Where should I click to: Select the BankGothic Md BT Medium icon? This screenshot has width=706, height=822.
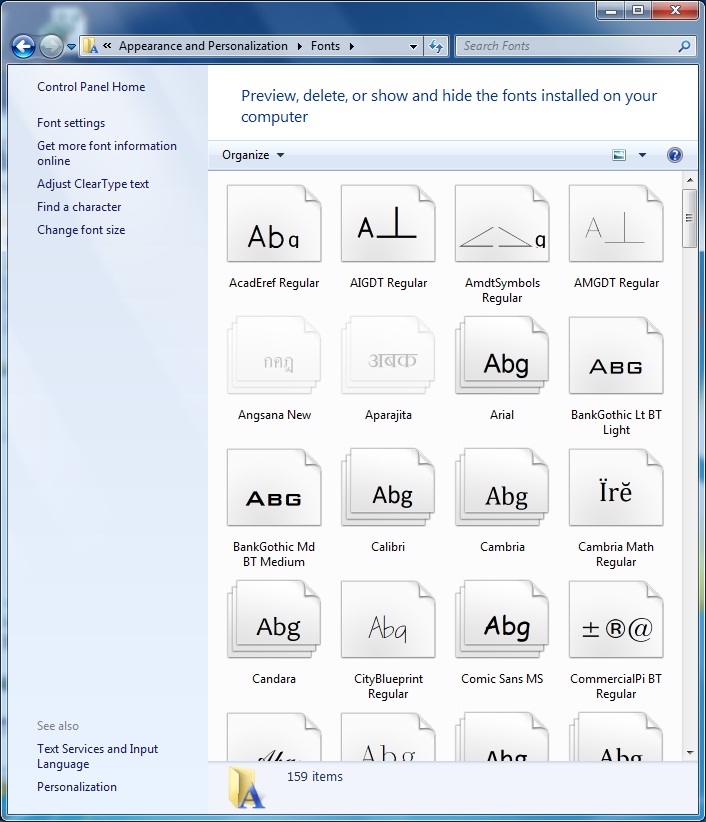pos(274,488)
